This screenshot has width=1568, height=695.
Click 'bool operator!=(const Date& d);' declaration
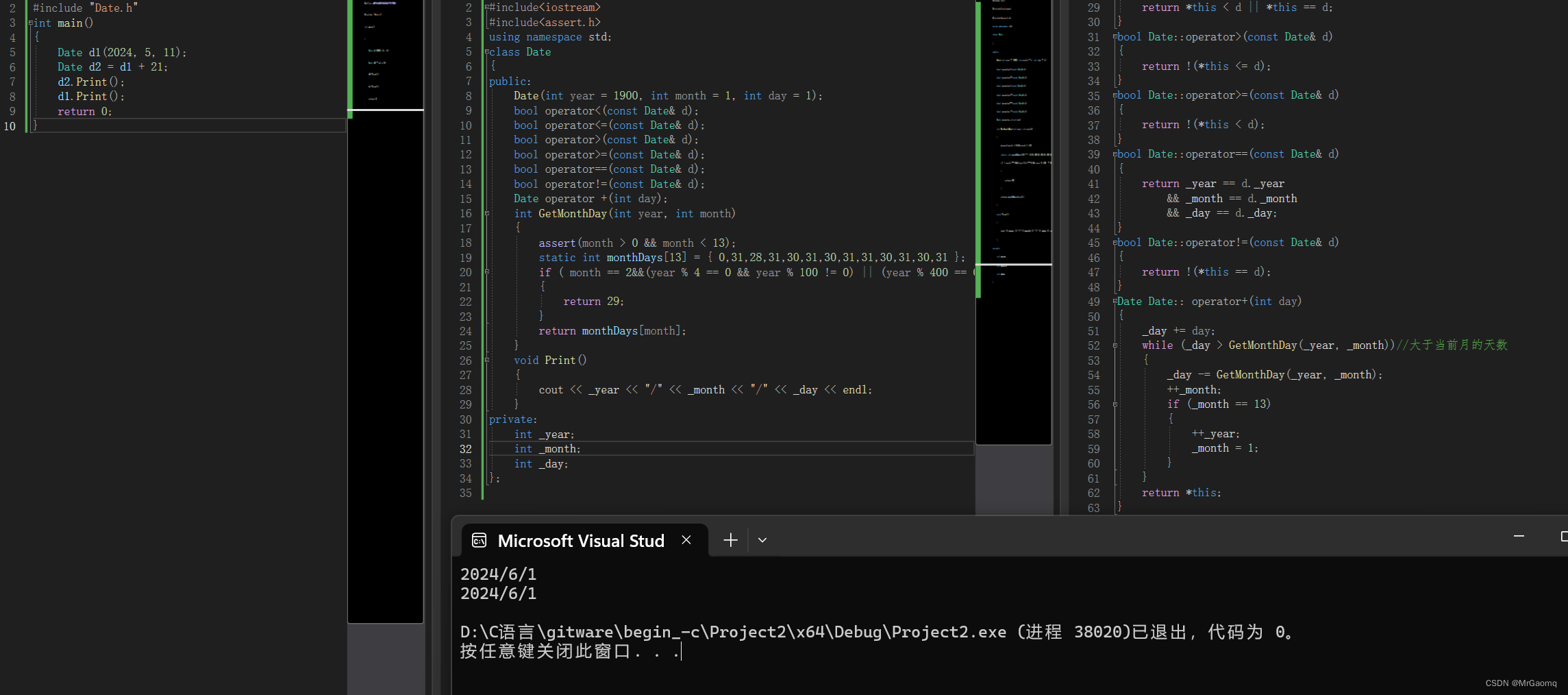tap(610, 184)
